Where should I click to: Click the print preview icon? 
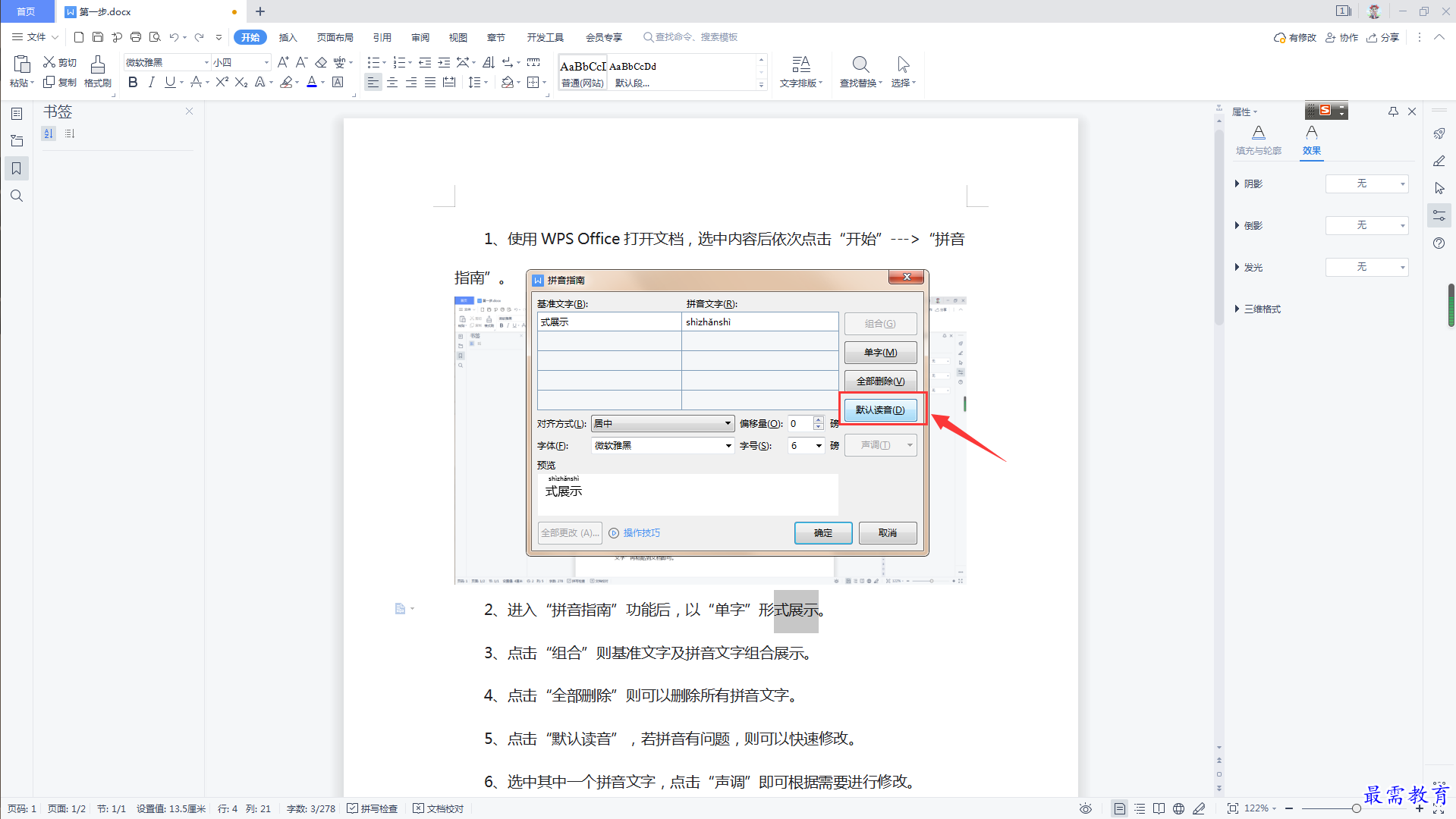point(155,37)
